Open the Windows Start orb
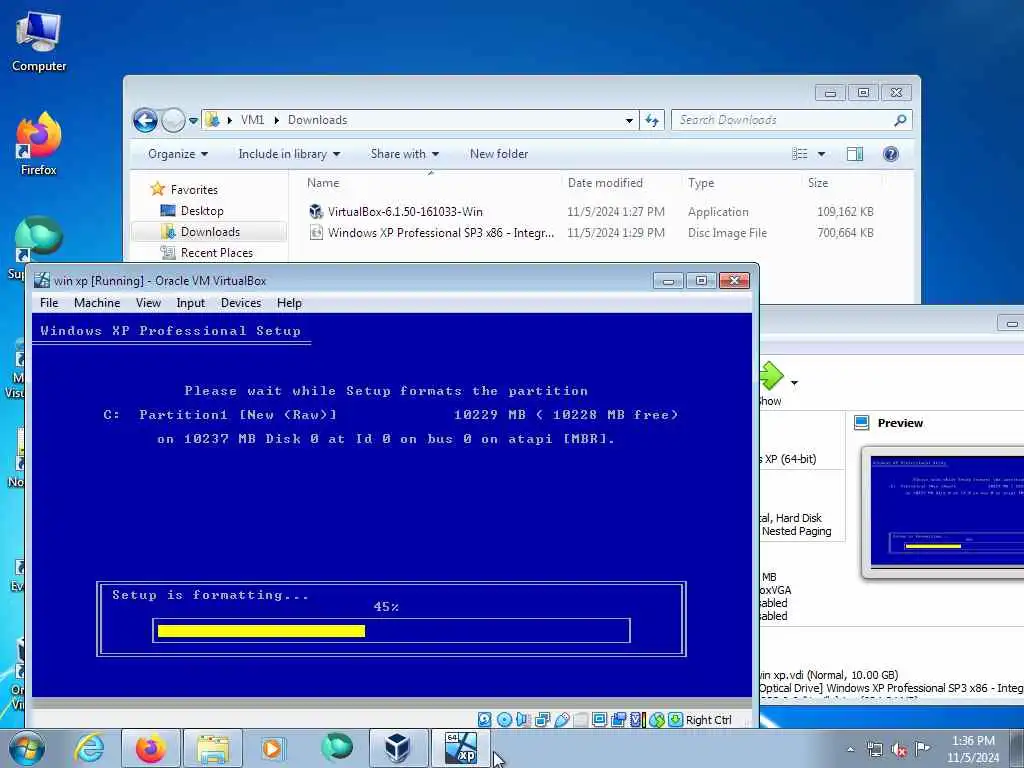Screen dimensions: 1024x768 coord(27,748)
